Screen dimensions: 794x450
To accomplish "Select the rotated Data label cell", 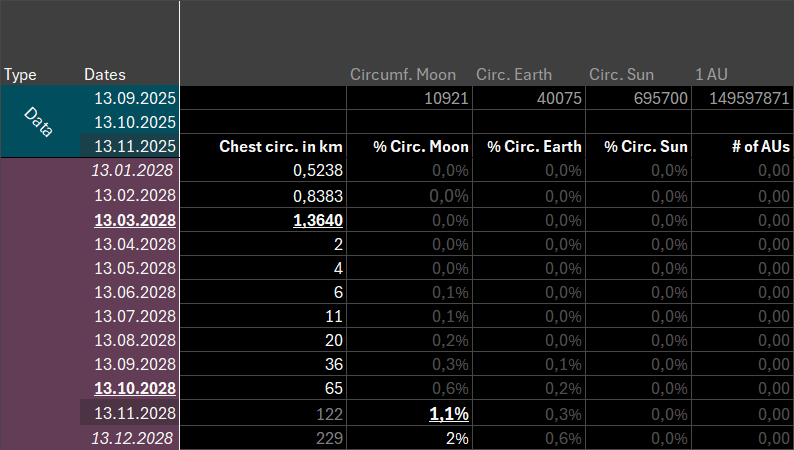I will click(39, 121).
